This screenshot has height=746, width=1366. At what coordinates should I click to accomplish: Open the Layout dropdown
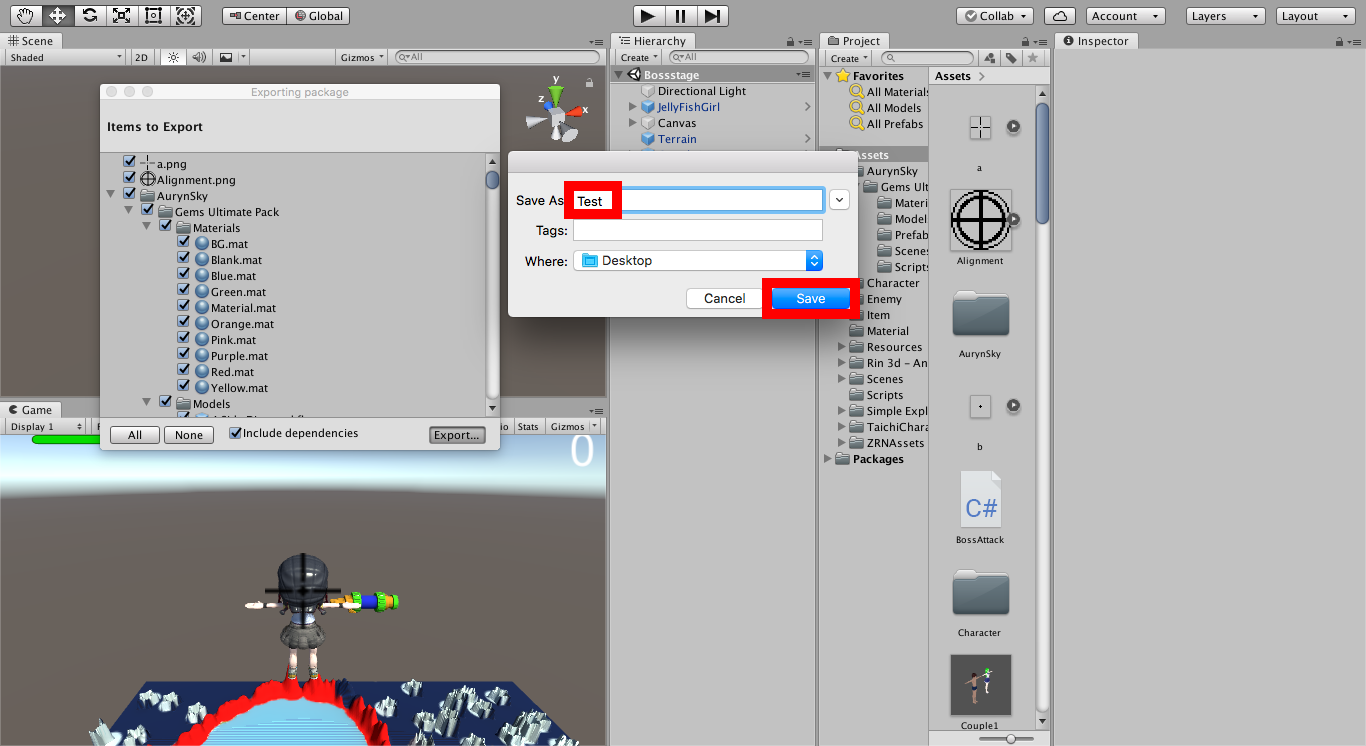(x=1317, y=16)
